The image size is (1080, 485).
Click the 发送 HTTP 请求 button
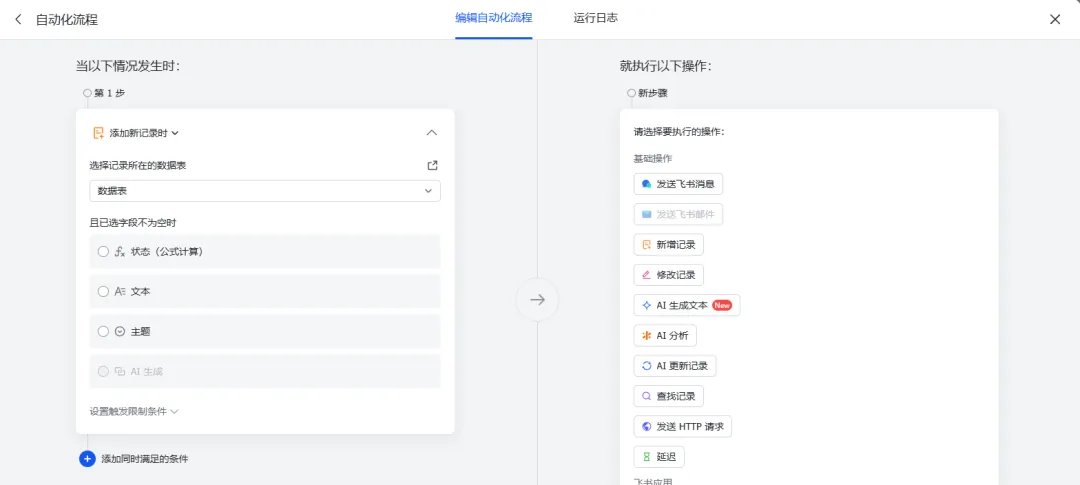[x=683, y=426]
